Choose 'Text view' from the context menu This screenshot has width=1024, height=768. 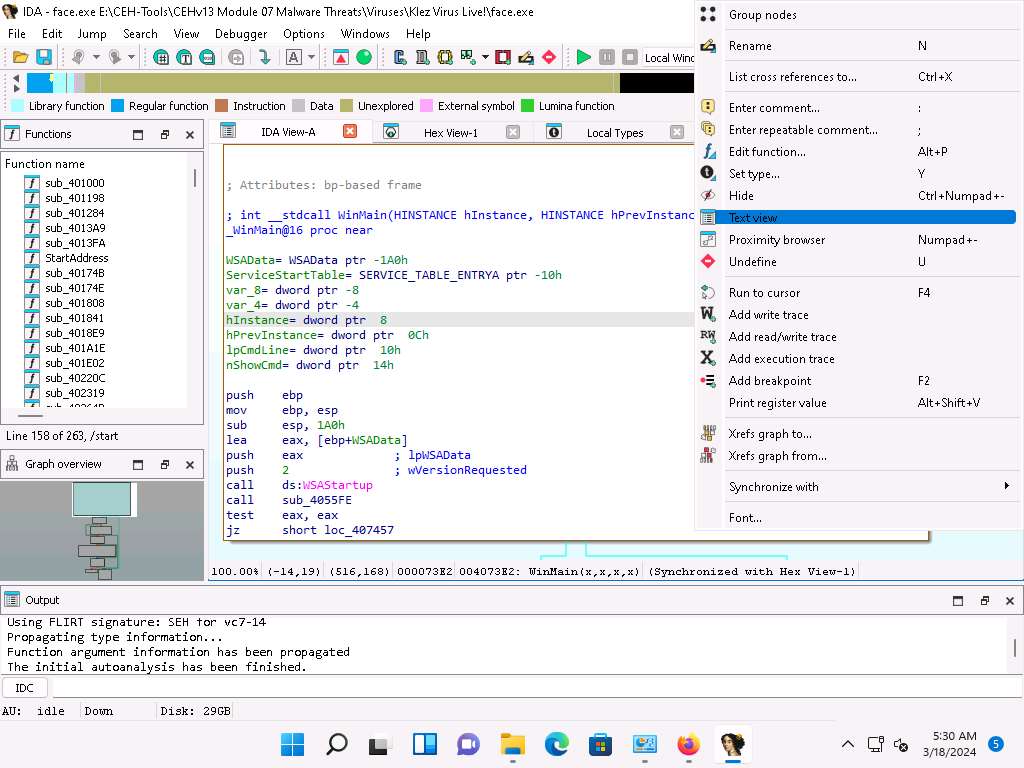point(753,218)
